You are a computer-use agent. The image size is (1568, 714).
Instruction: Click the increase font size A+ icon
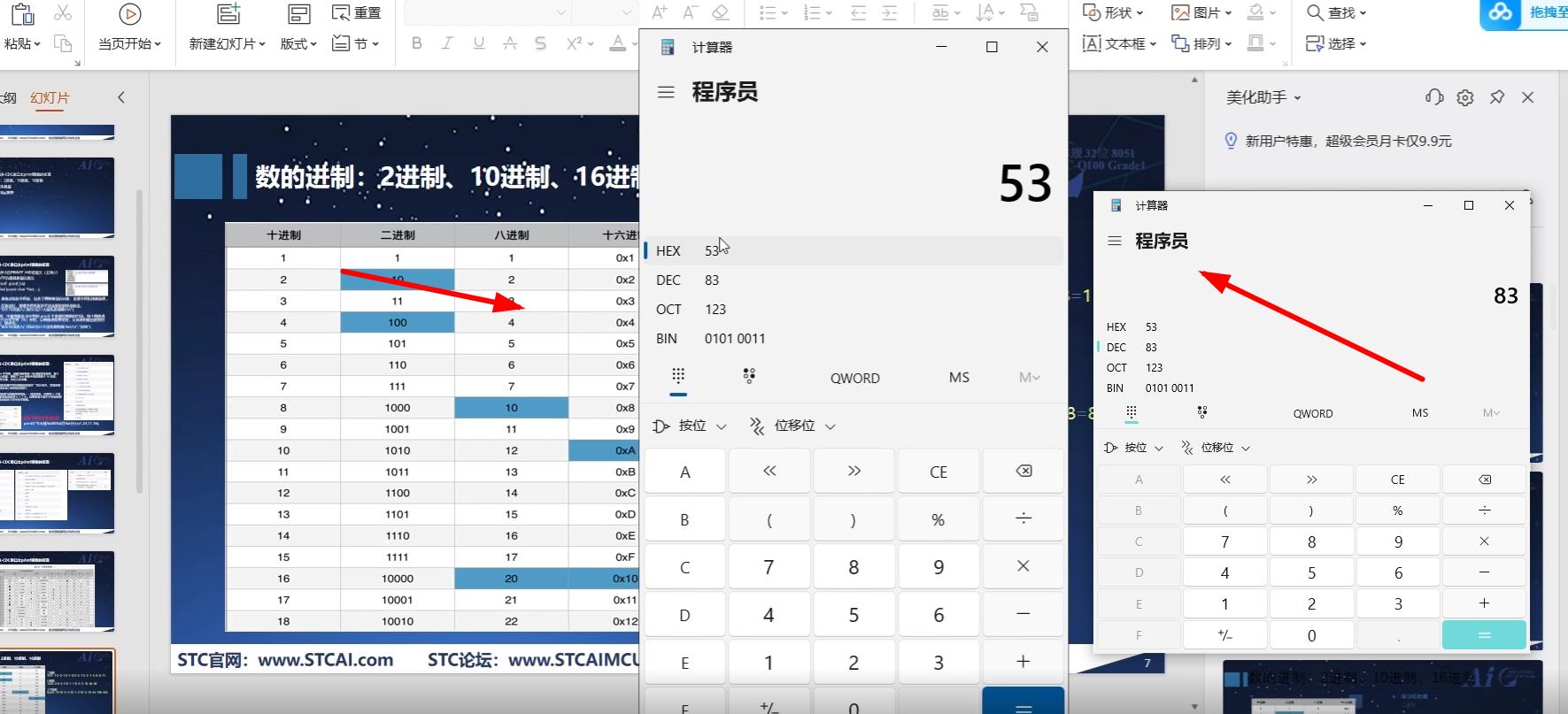click(x=660, y=12)
